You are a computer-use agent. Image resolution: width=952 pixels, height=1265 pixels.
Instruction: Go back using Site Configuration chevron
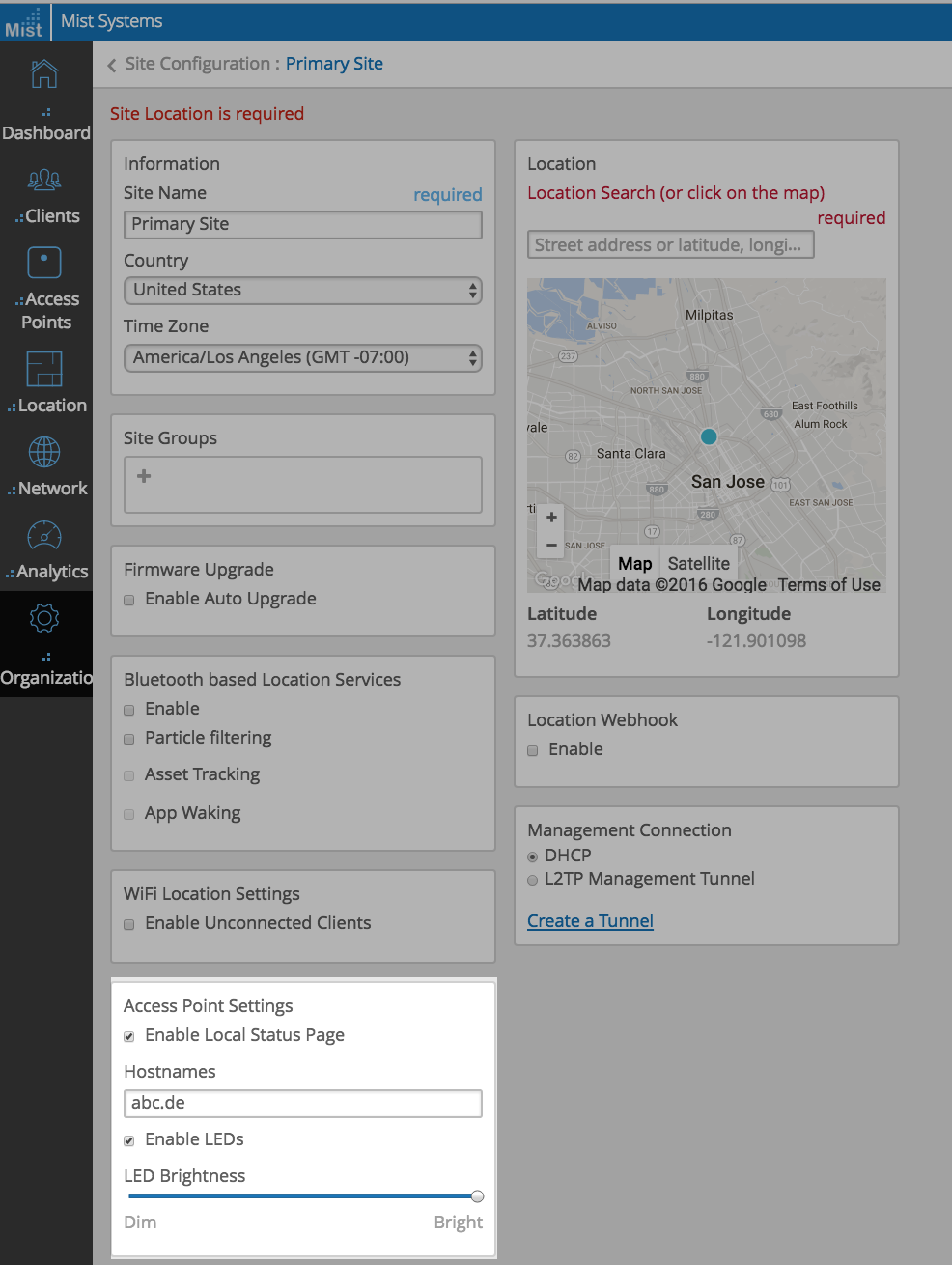click(112, 65)
